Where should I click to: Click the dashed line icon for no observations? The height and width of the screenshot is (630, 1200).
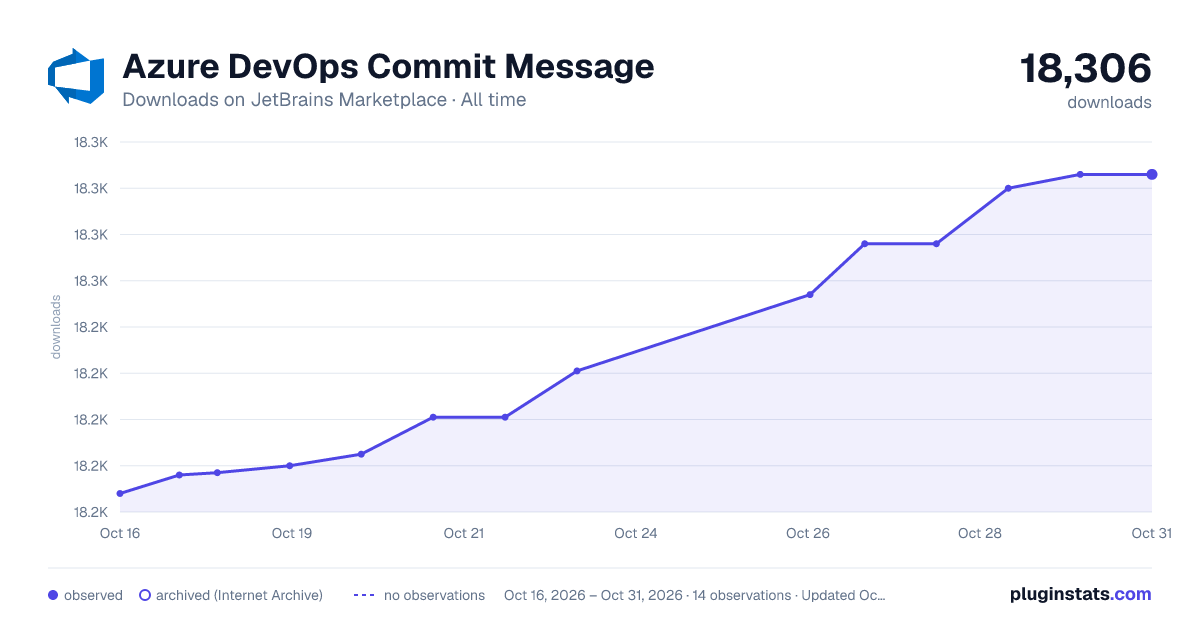364,595
